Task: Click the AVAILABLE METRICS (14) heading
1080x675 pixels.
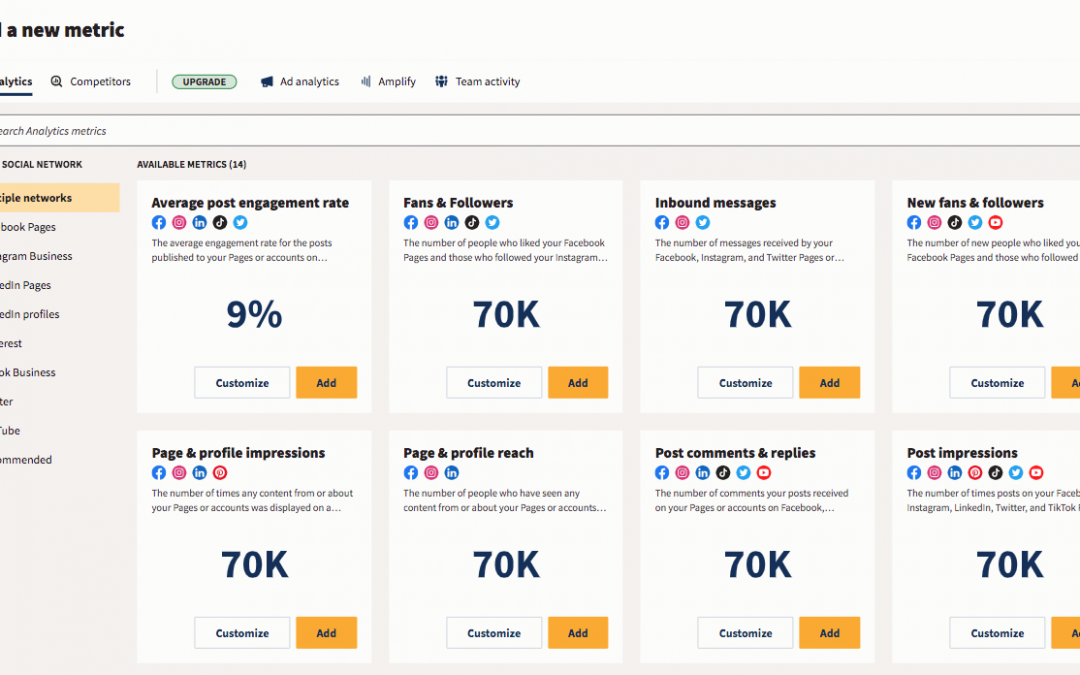Action: click(191, 165)
